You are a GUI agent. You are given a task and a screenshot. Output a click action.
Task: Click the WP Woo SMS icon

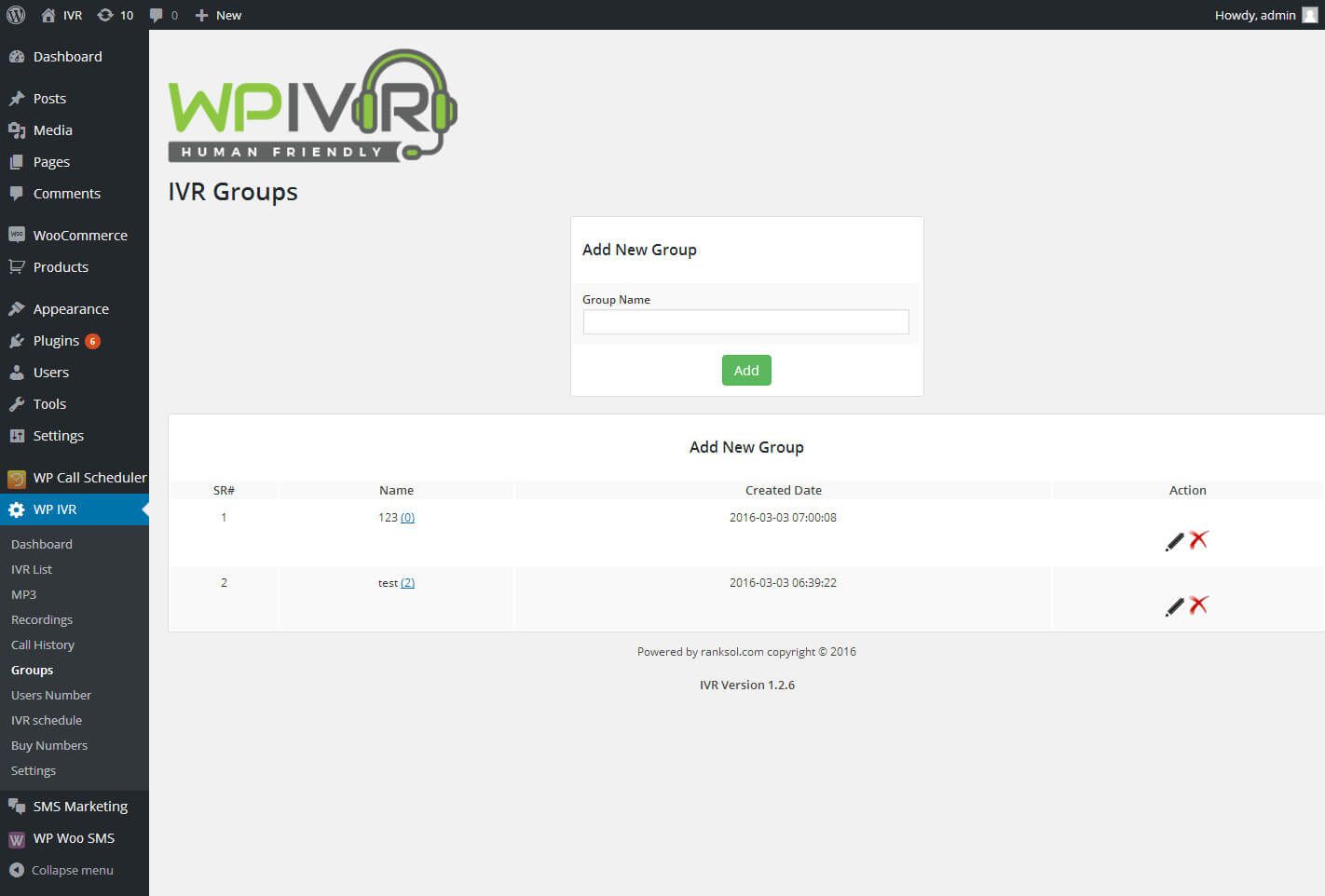(x=17, y=839)
